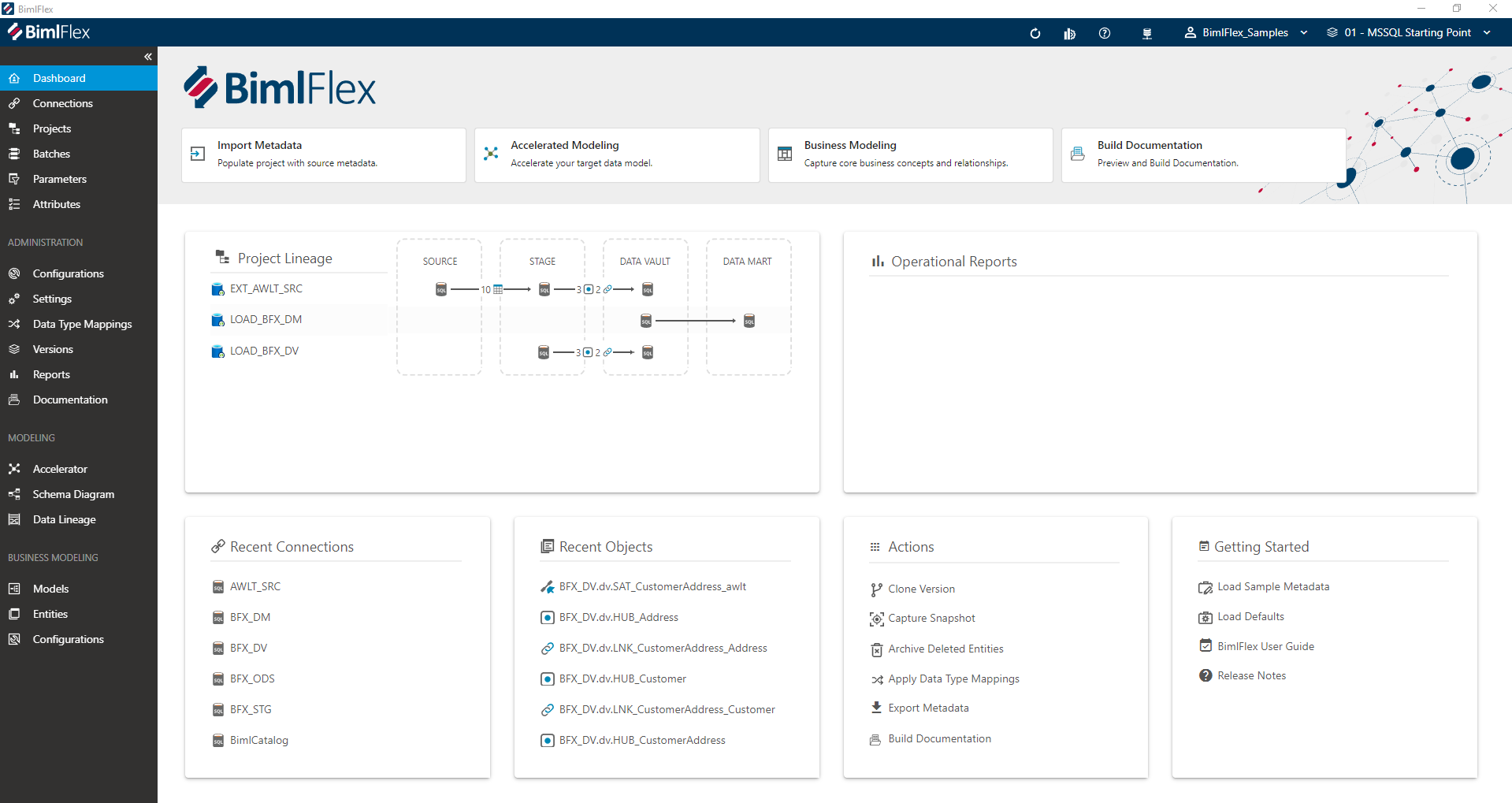Click the database server icon in top bar
The height and width of the screenshot is (803, 1512).
click(1147, 33)
